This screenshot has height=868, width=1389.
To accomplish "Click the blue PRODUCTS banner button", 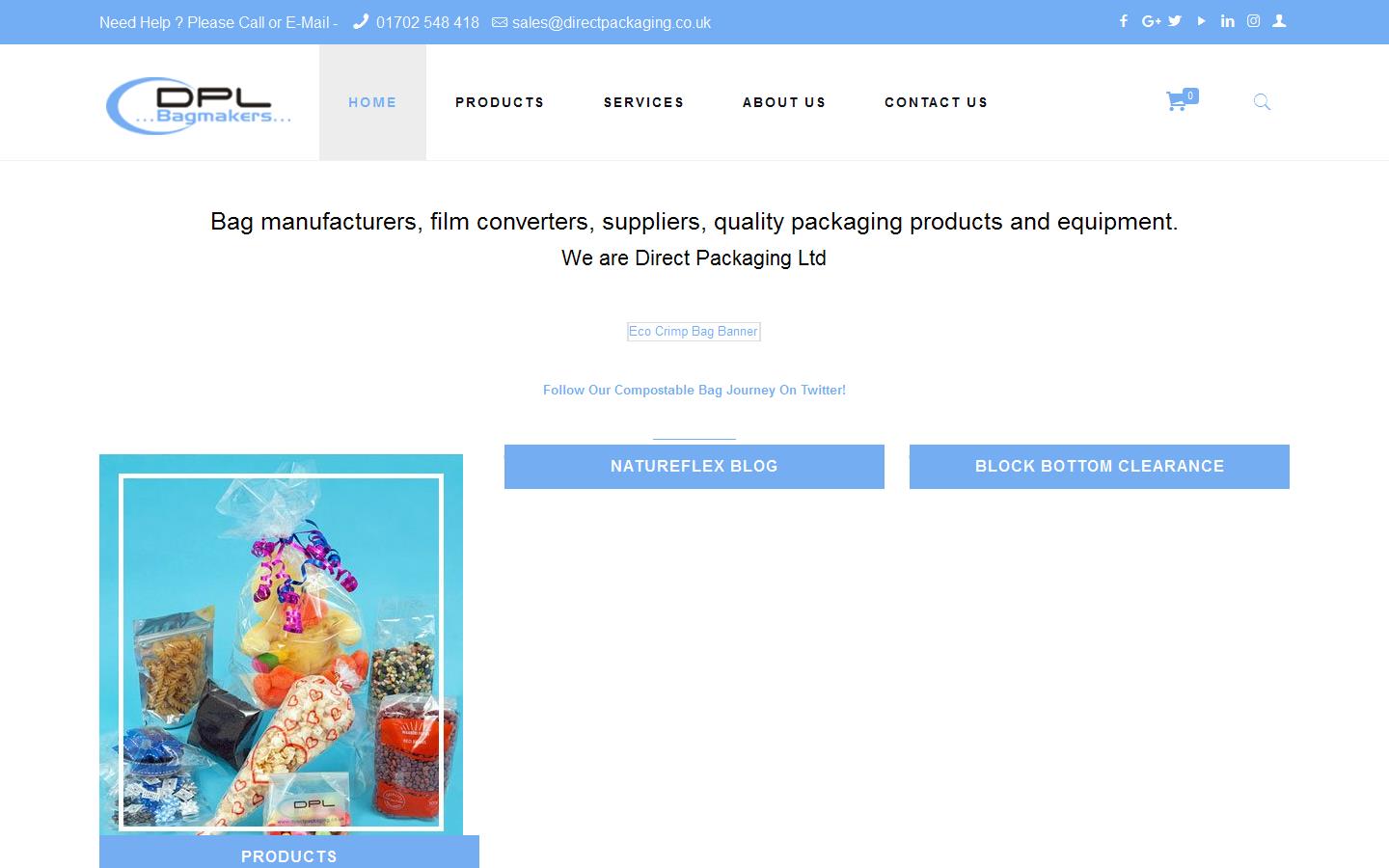I will [x=289, y=853].
